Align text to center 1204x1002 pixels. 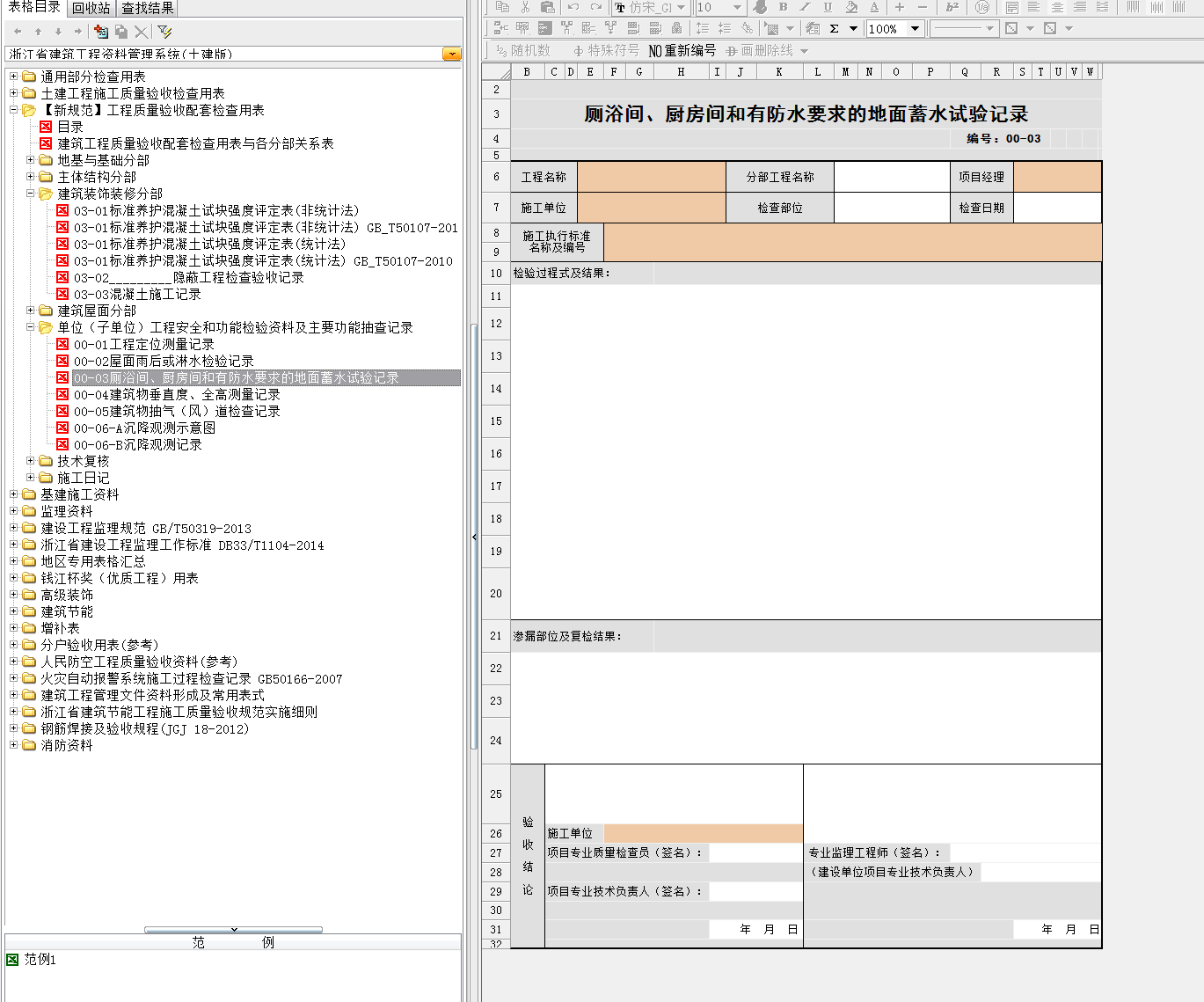(1057, 6)
